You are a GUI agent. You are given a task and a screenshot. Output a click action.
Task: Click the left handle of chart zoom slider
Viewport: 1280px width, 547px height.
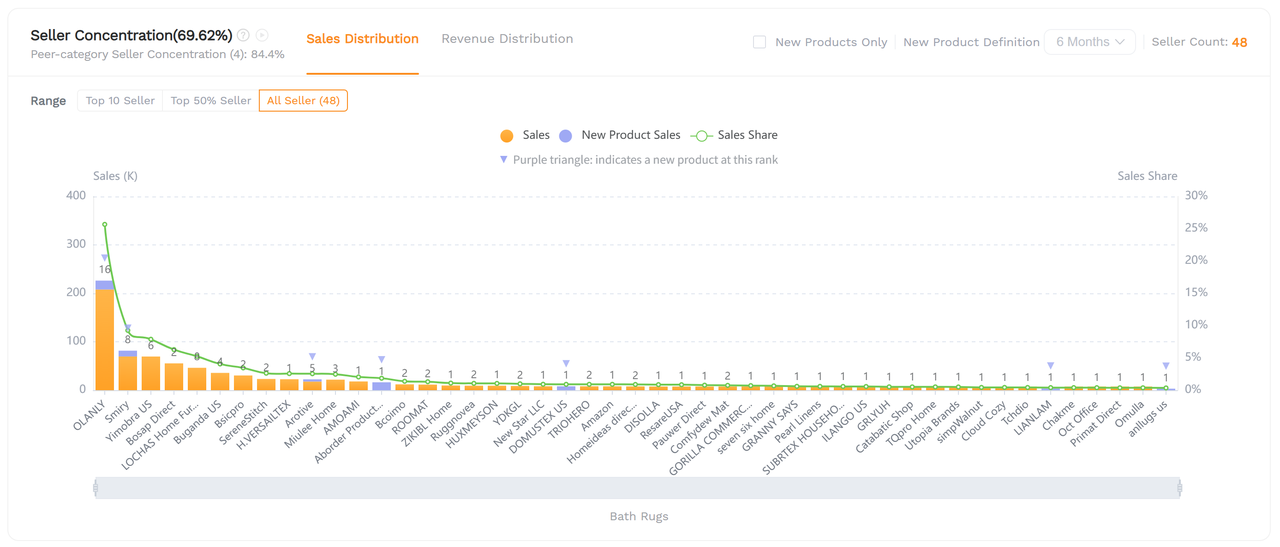tap(96, 488)
